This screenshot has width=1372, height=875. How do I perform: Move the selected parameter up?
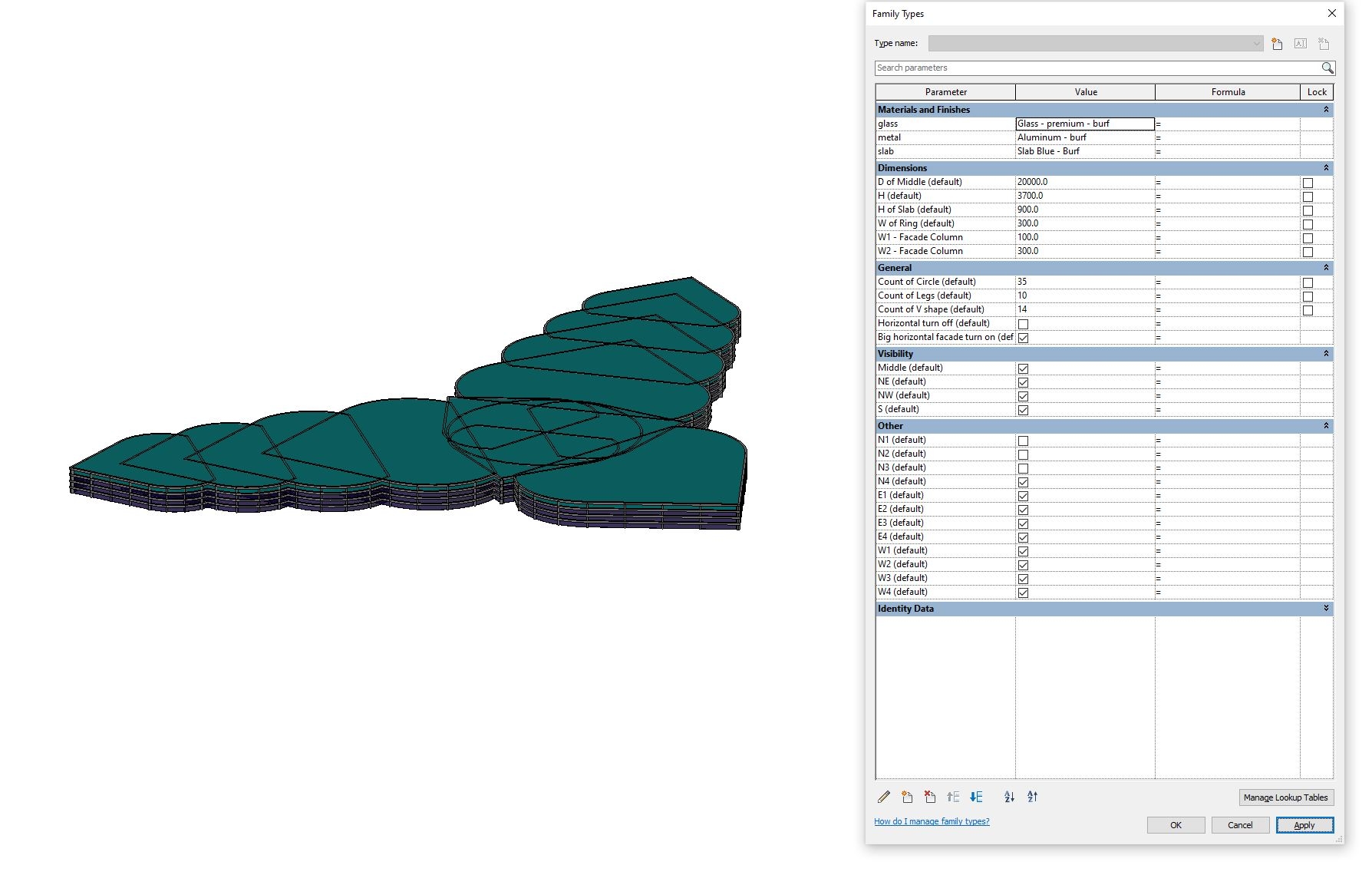(x=953, y=797)
